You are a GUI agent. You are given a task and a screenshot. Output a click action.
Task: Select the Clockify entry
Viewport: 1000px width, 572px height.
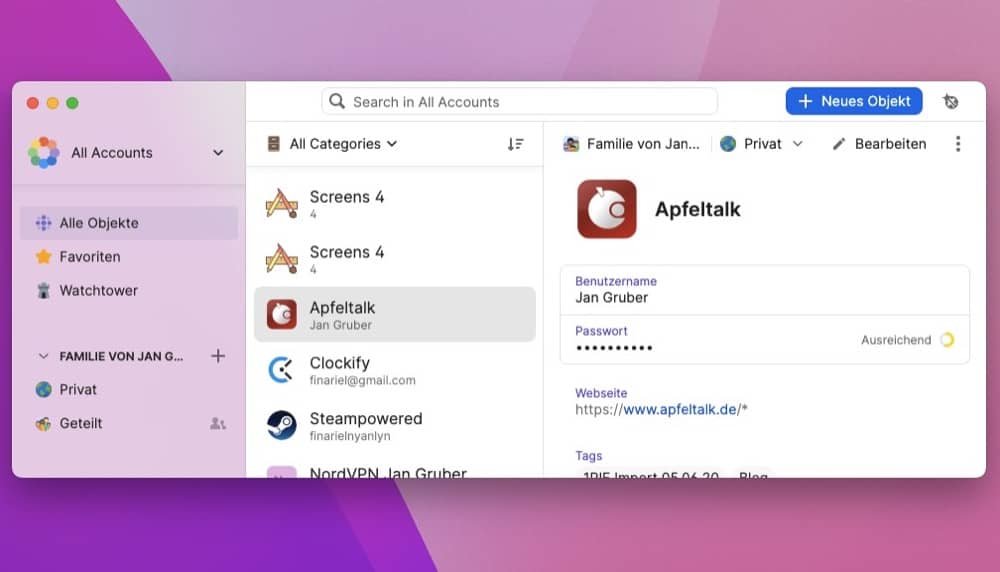pos(395,370)
